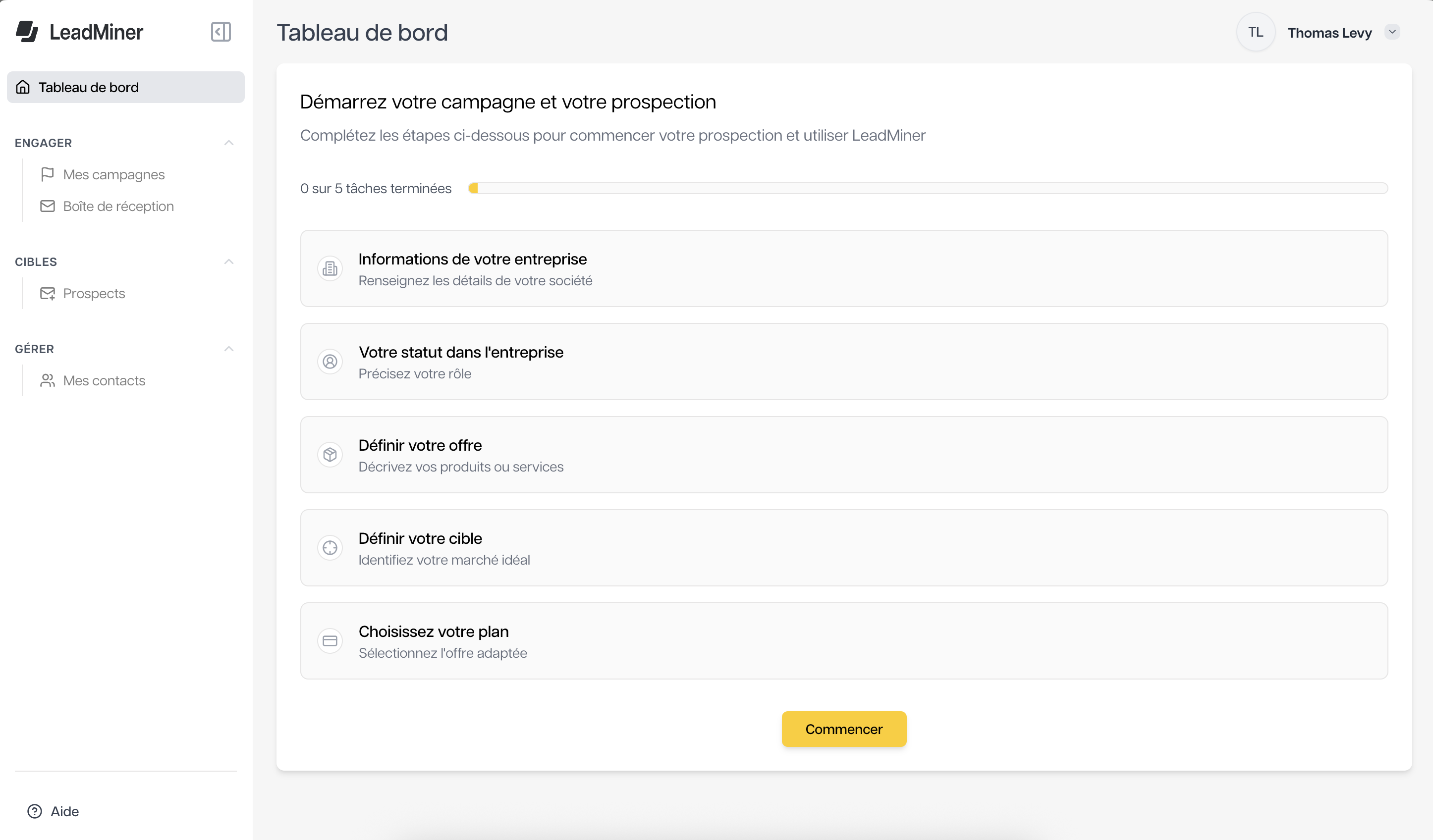Click the package icon for Définir votre offre
Screen dimensions: 1433x840
coord(330,455)
